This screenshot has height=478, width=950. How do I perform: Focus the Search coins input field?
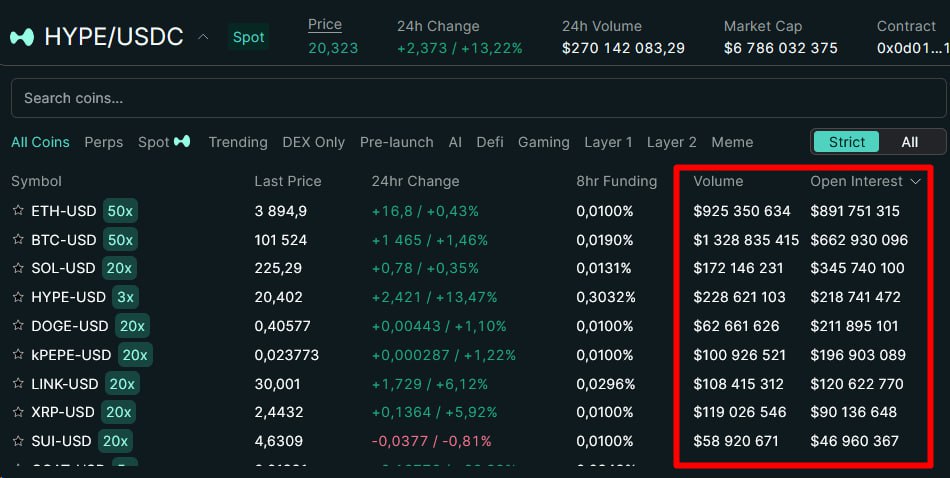(478, 98)
